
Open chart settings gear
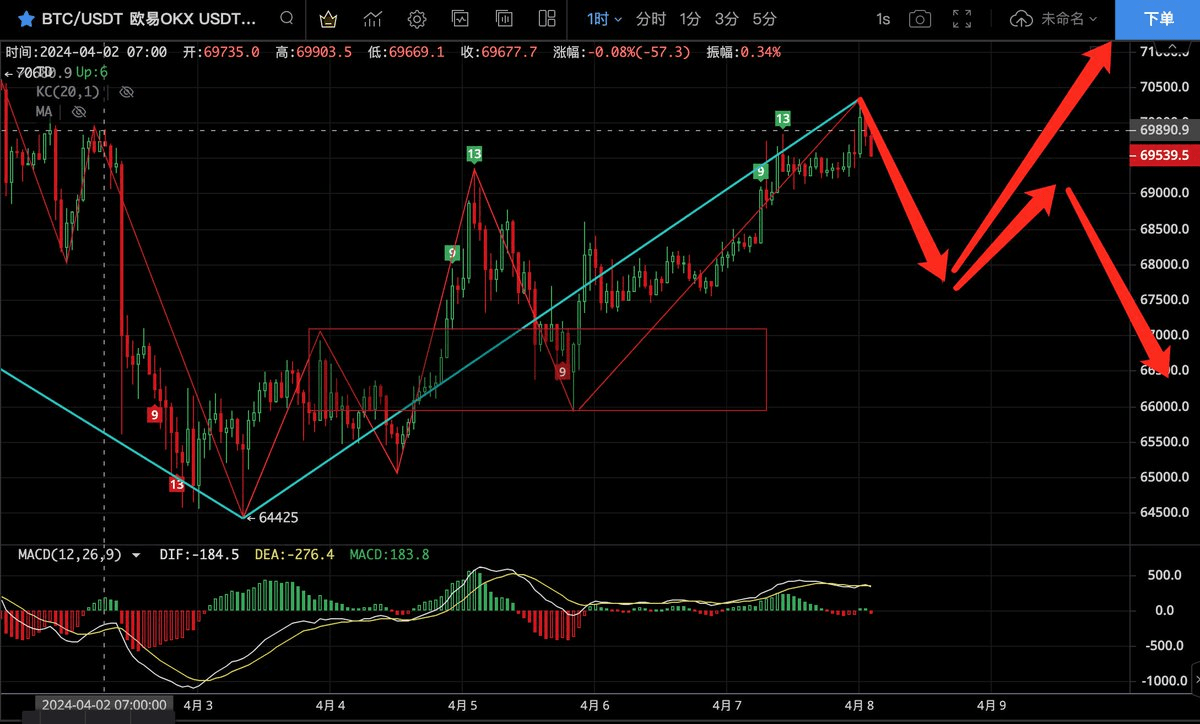(417, 19)
